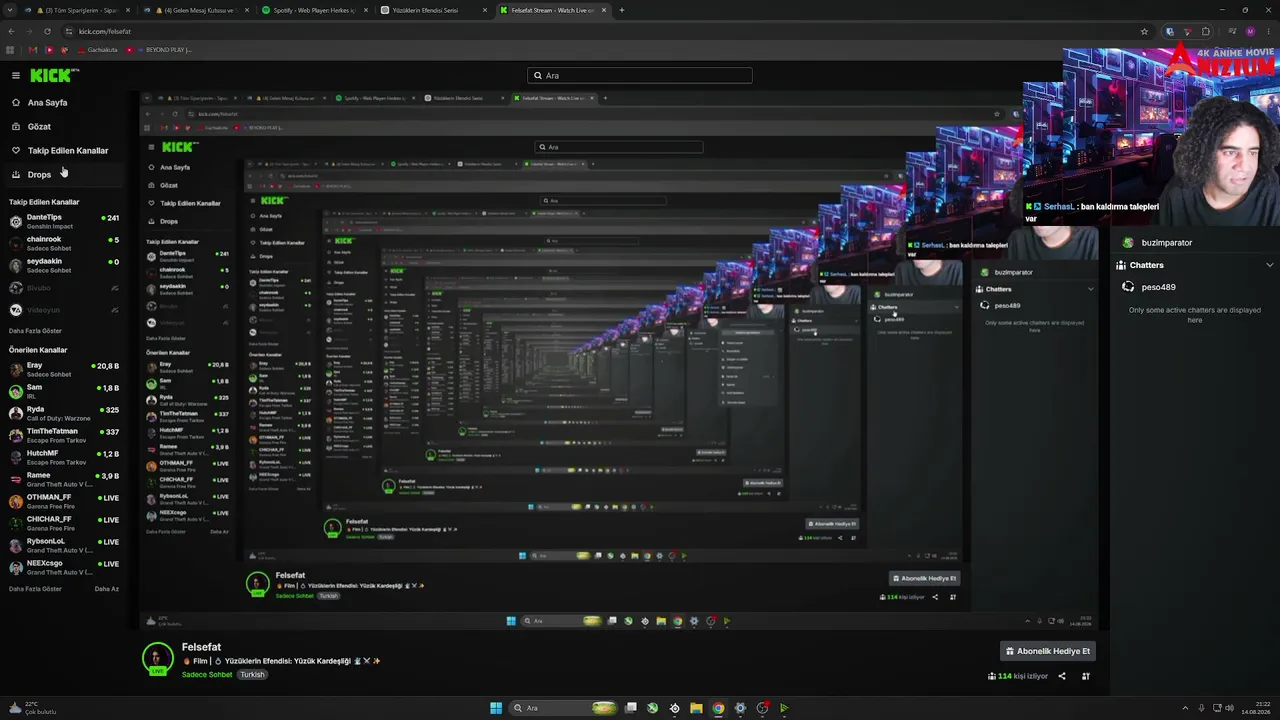Image resolution: width=1280 pixels, height=720 pixels.
Task: Open CHICHAR_FF live channel
Action: pyautogui.click(x=64, y=523)
